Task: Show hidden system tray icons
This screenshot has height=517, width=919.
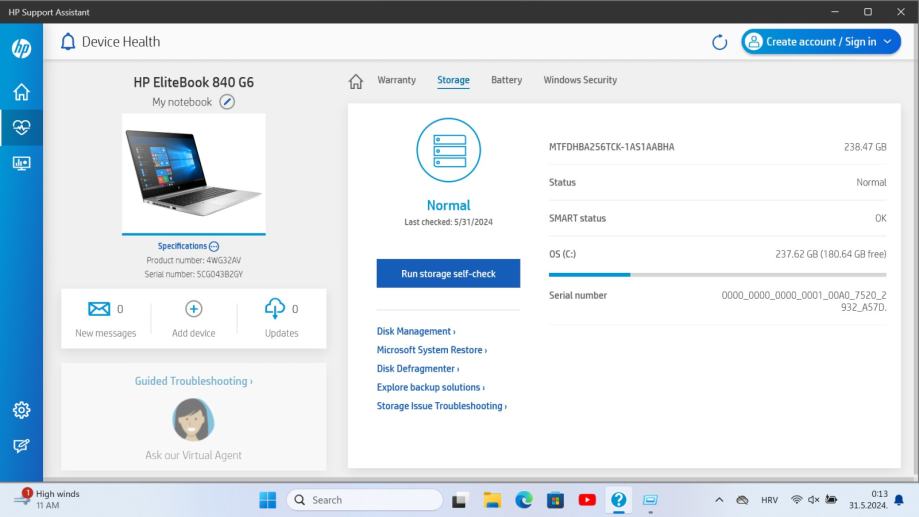Action: (720, 500)
